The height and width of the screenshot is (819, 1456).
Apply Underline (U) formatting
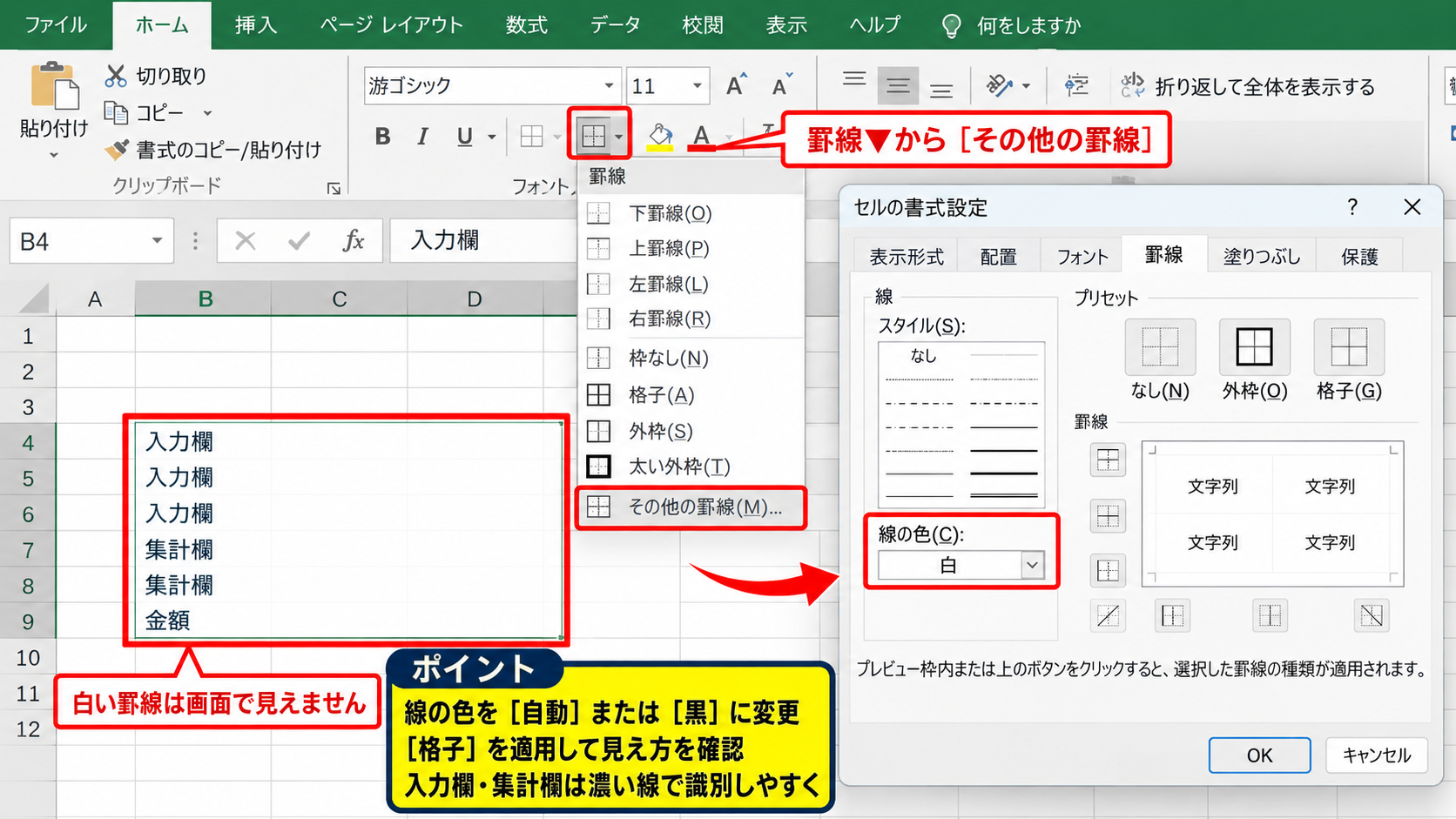465,136
